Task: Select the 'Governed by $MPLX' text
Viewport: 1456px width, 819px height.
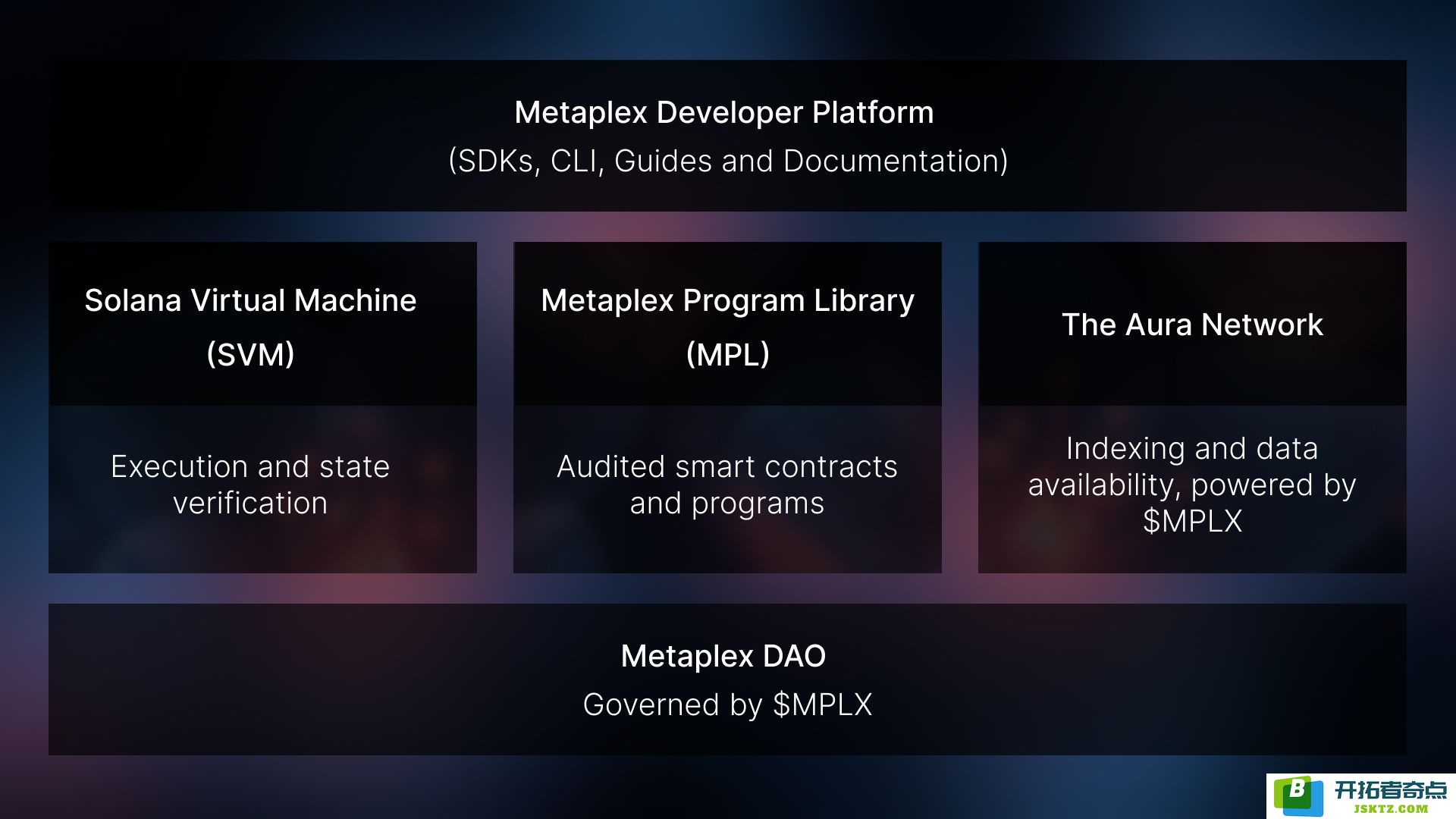Action: [727, 704]
